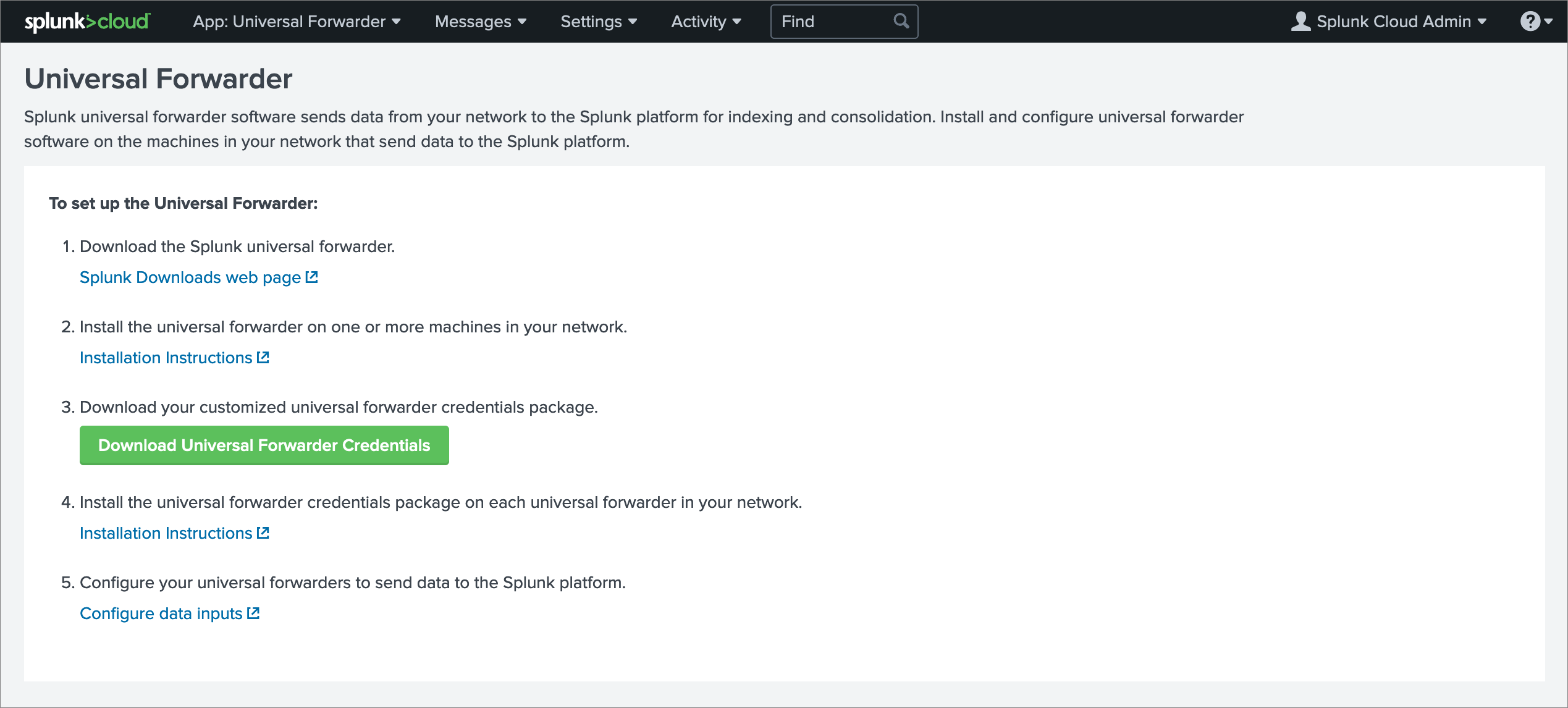Click the external link icon after step 4 instructions
Screen dimensions: 1568x708
[263, 533]
